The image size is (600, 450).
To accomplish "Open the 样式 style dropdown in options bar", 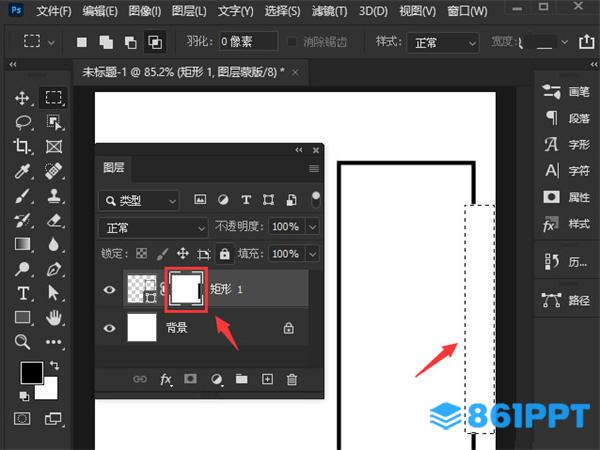I will click(443, 42).
